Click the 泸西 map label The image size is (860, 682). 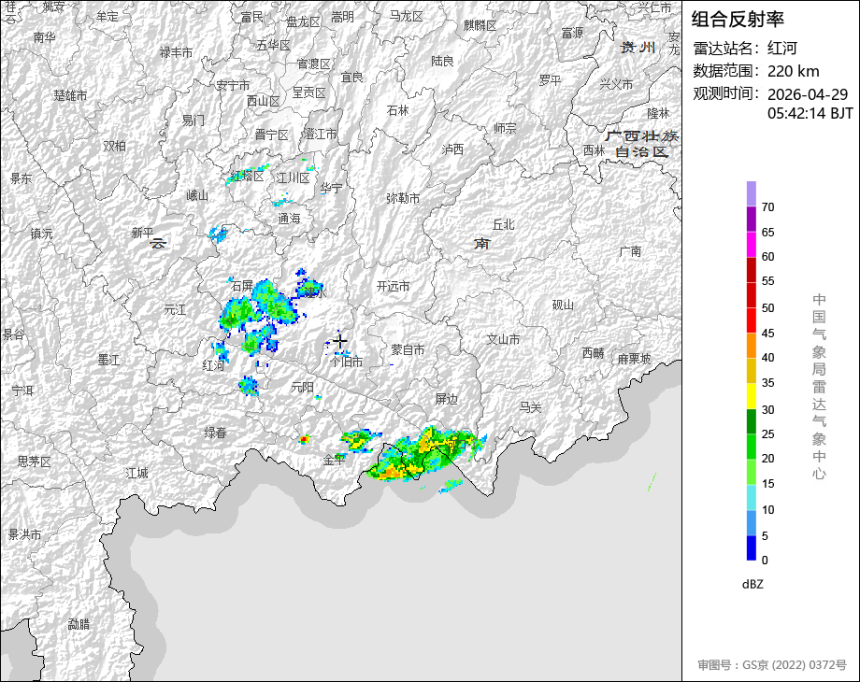coord(452,149)
